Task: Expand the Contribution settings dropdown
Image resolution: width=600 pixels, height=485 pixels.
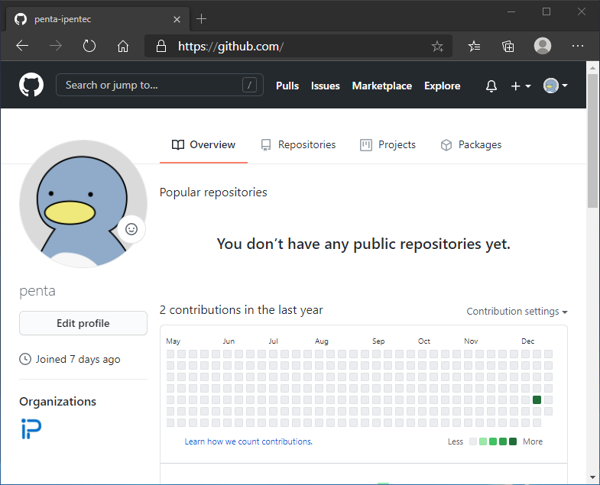Action: (x=517, y=312)
